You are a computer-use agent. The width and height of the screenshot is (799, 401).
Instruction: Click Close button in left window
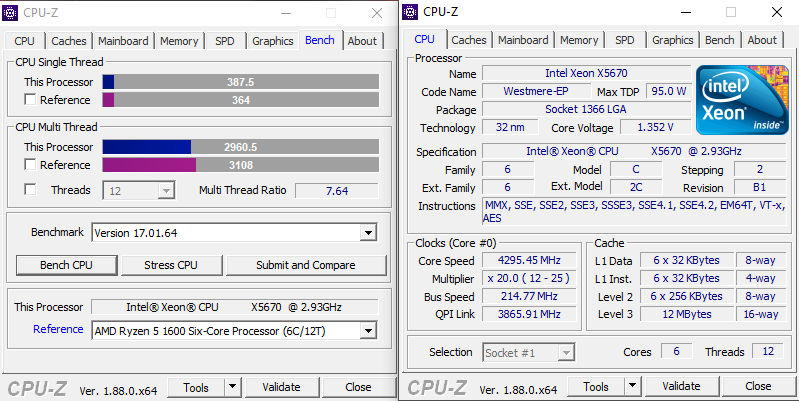pos(358,387)
